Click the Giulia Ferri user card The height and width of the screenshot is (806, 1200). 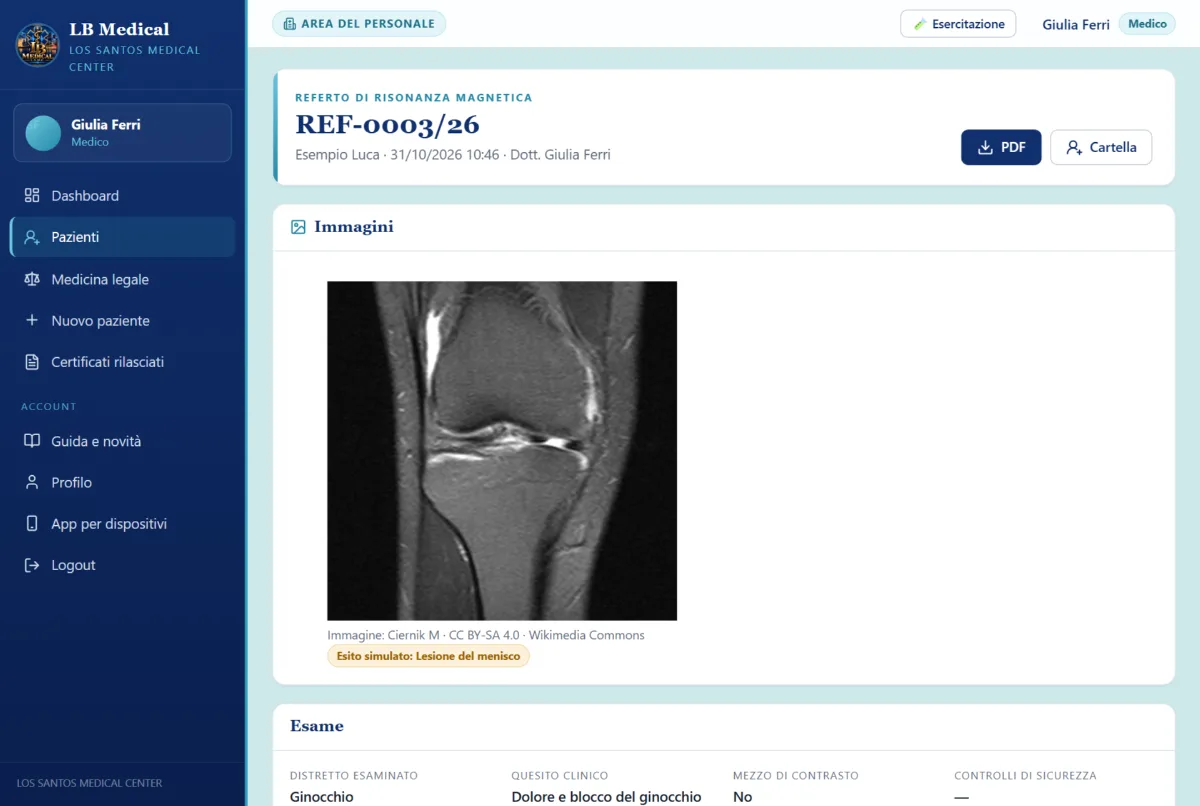point(122,133)
